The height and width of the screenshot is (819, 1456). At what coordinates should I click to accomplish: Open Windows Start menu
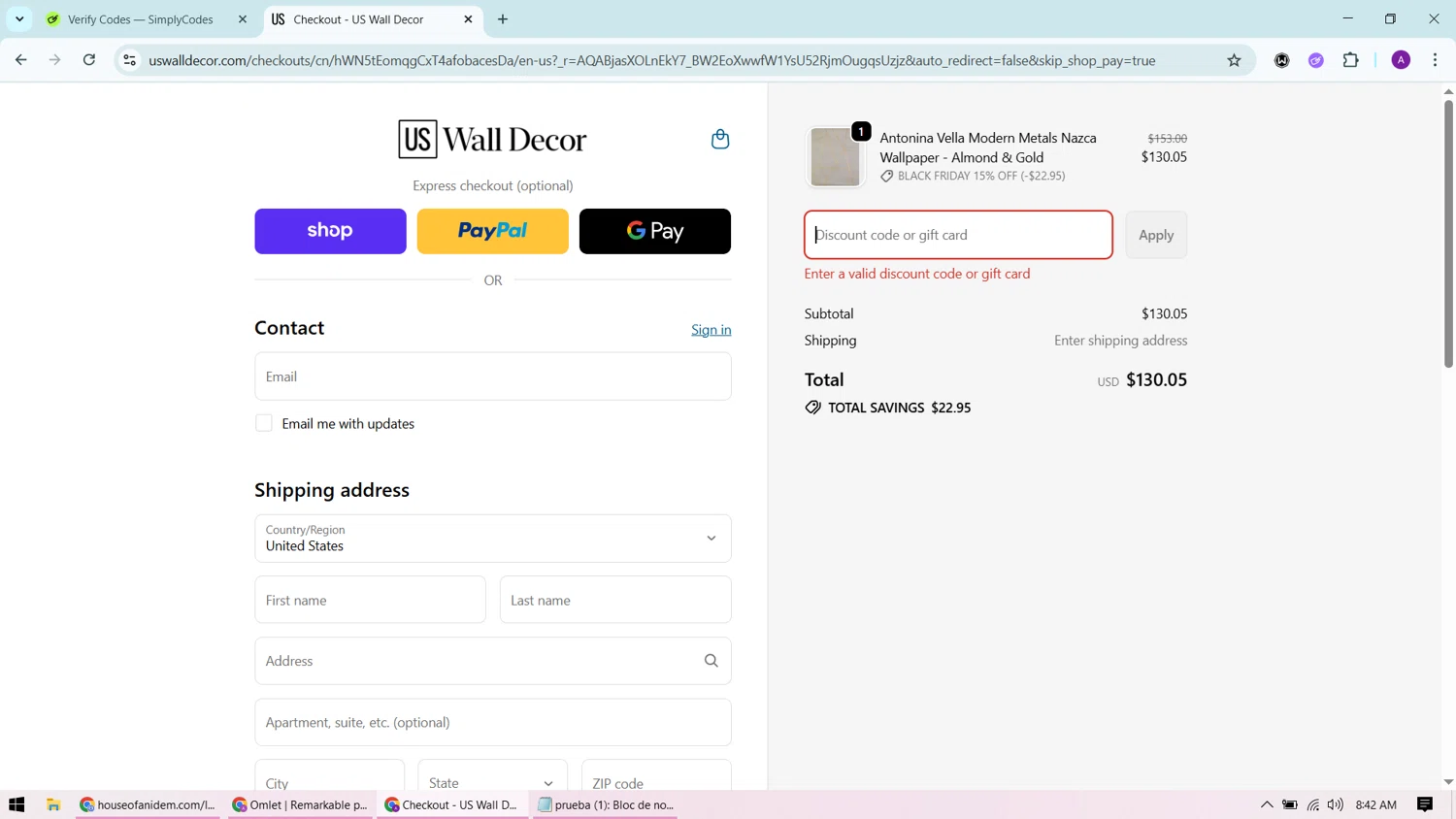(17, 804)
